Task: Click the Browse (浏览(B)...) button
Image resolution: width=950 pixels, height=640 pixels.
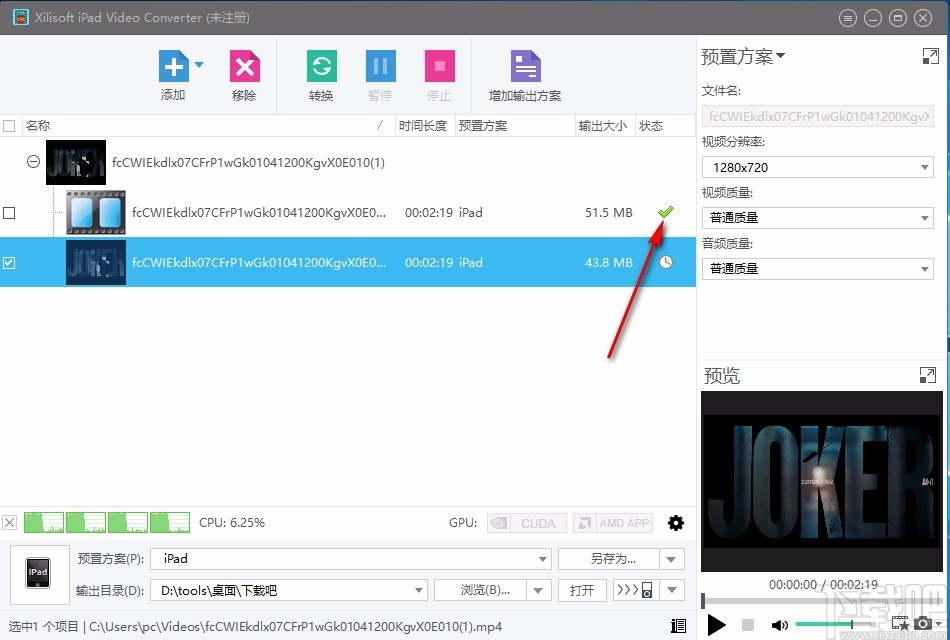Action: tap(480, 590)
